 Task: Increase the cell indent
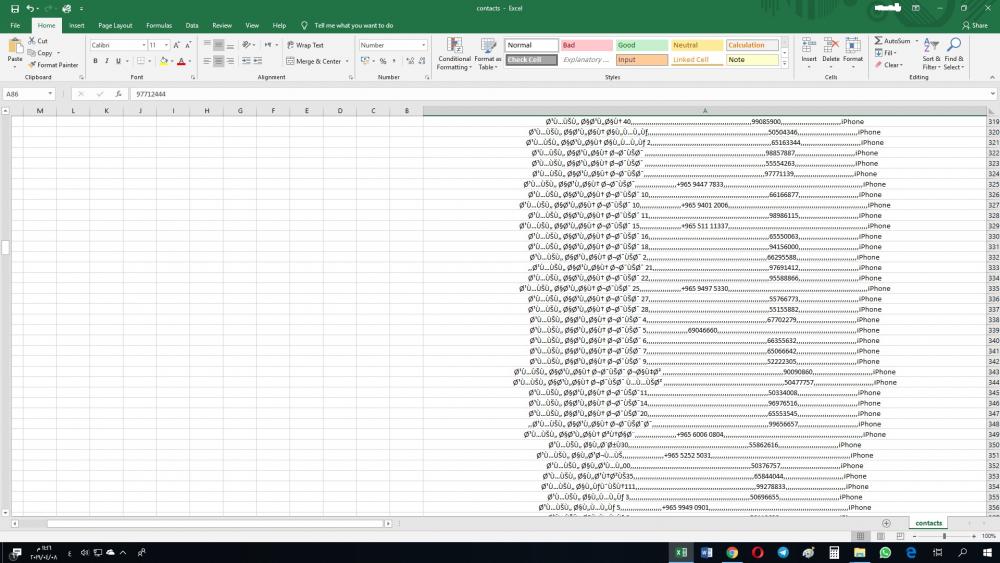[x=258, y=61]
